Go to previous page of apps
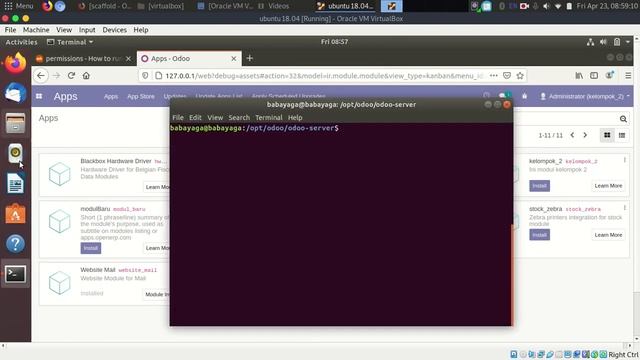Viewport: 640px width, 360px height. click(x=572, y=135)
